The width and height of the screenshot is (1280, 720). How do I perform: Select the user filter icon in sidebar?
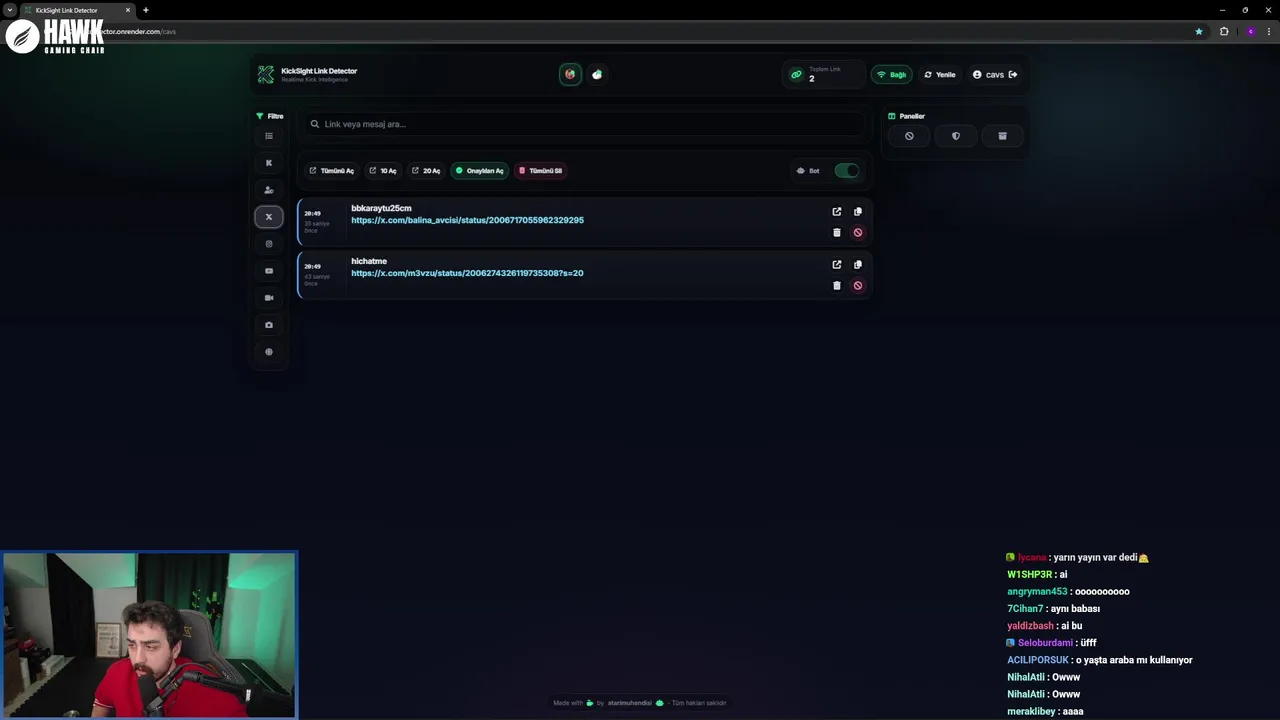click(268, 190)
